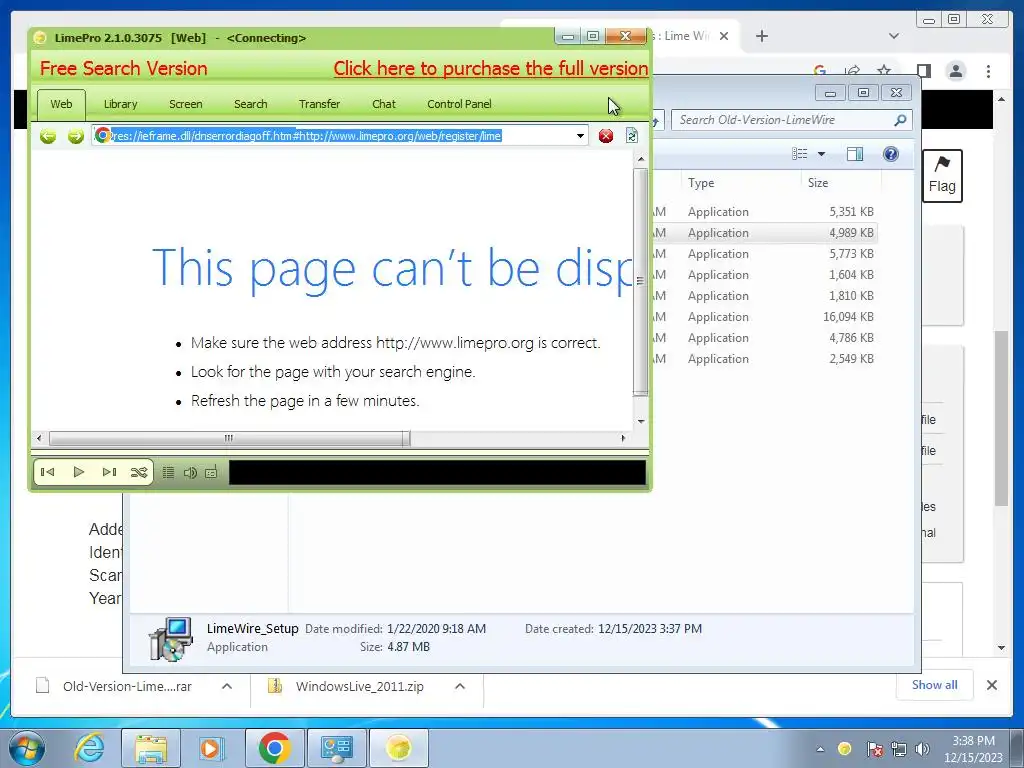Click Show all downloads
The image size is (1024, 768).
click(x=935, y=685)
